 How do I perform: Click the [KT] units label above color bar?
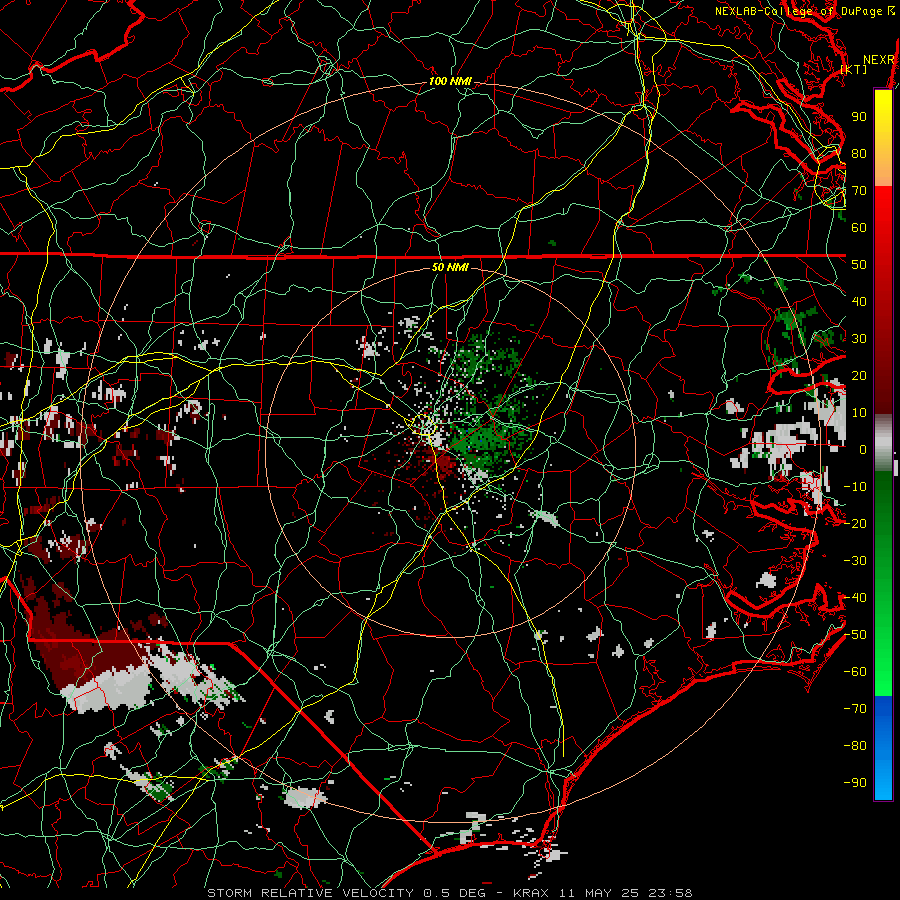pos(854,69)
